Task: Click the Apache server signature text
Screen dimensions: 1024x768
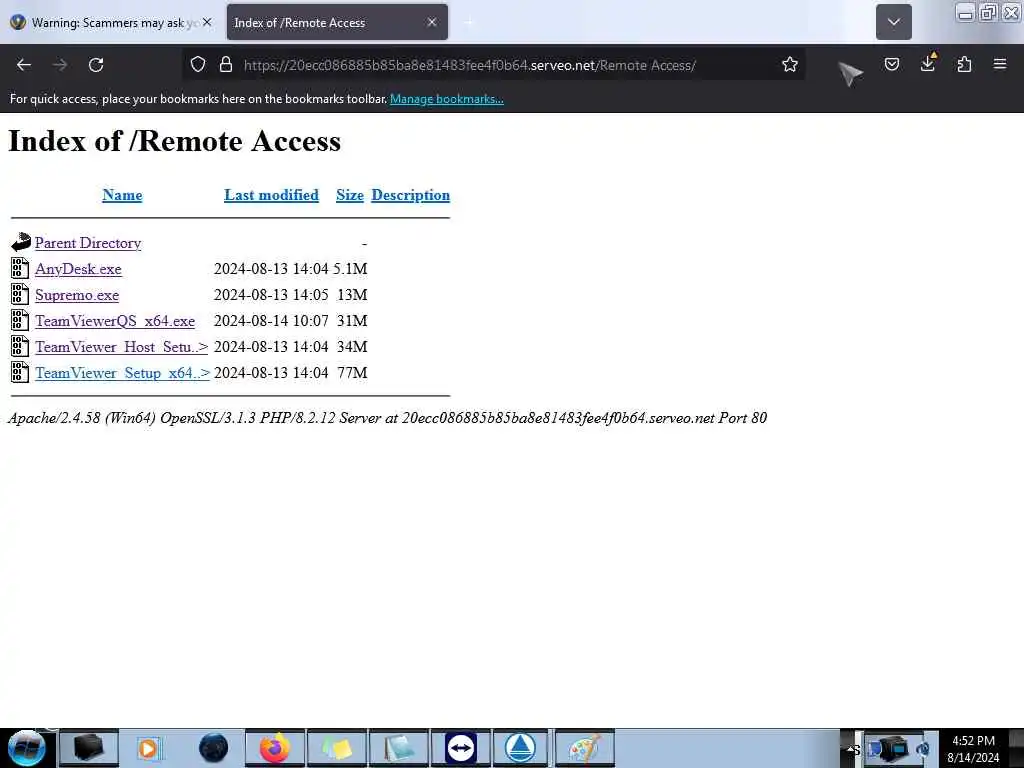Action: [x=387, y=418]
